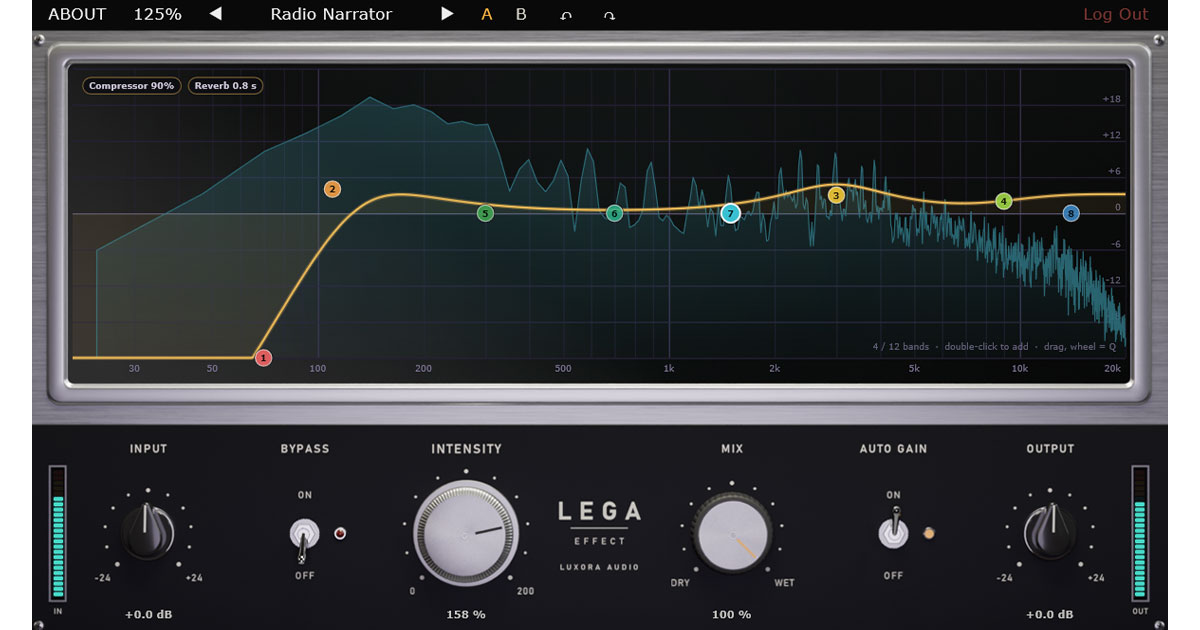Click the OUT level meter
The image size is (1200, 630).
pyautogui.click(x=1141, y=533)
